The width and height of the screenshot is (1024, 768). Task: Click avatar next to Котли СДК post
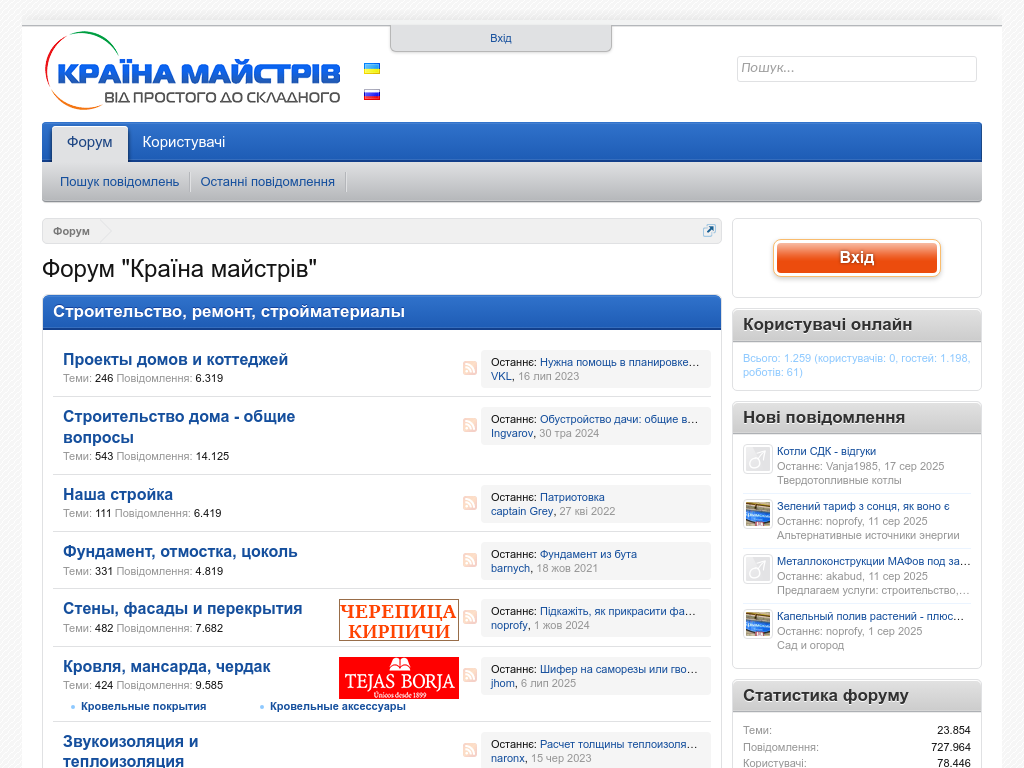point(757,459)
